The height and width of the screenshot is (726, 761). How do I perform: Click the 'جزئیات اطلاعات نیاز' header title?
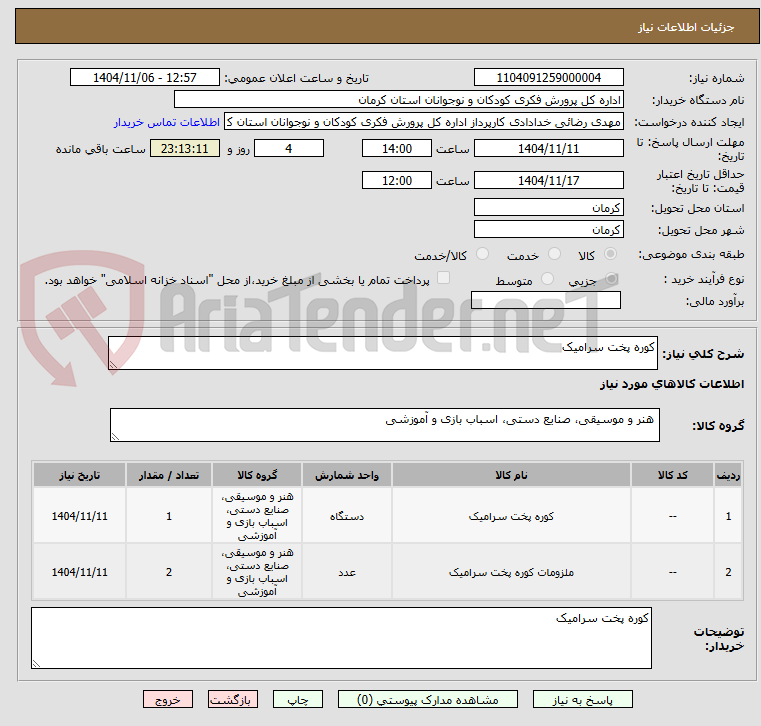tap(686, 27)
